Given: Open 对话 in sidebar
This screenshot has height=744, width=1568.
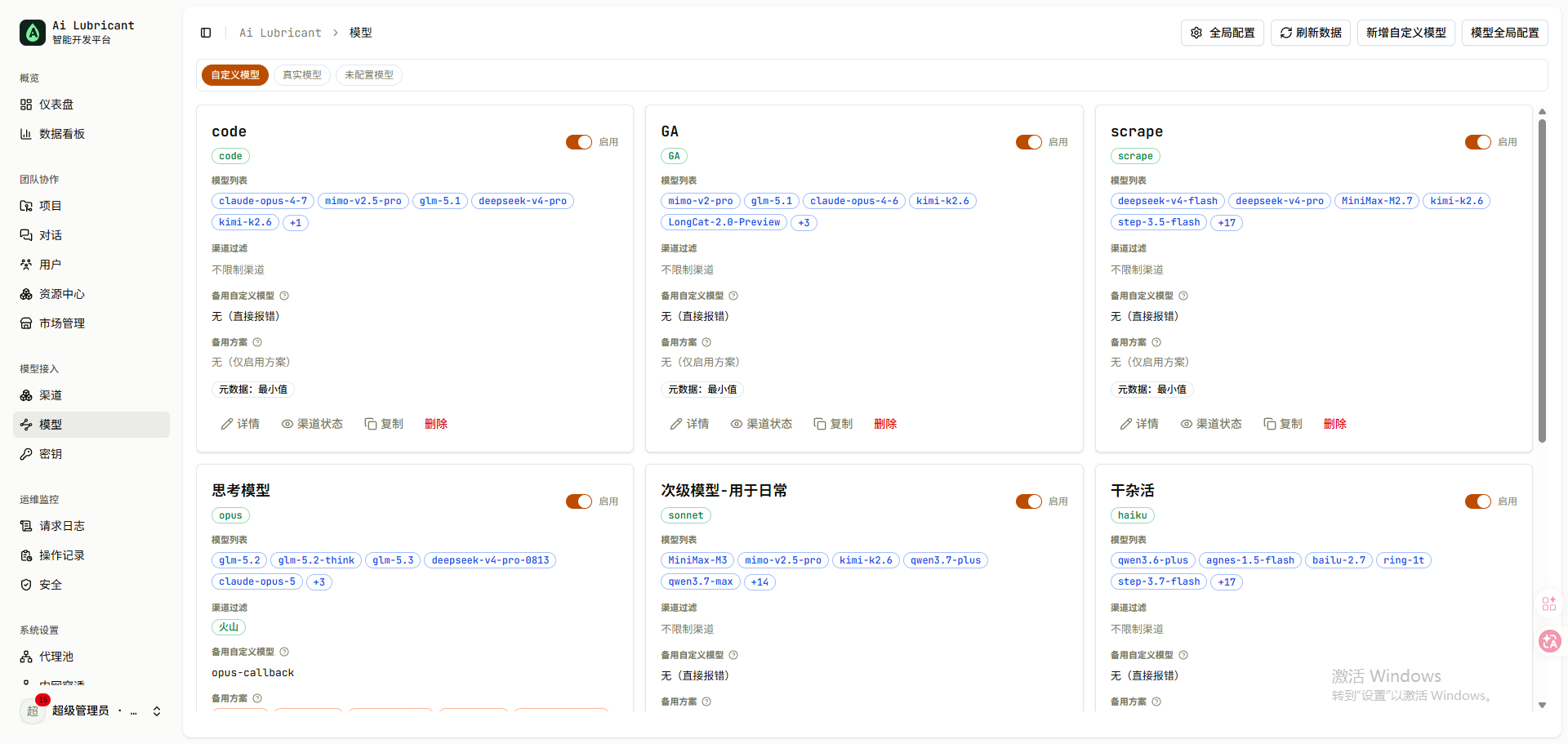Looking at the screenshot, I should [x=91, y=235].
